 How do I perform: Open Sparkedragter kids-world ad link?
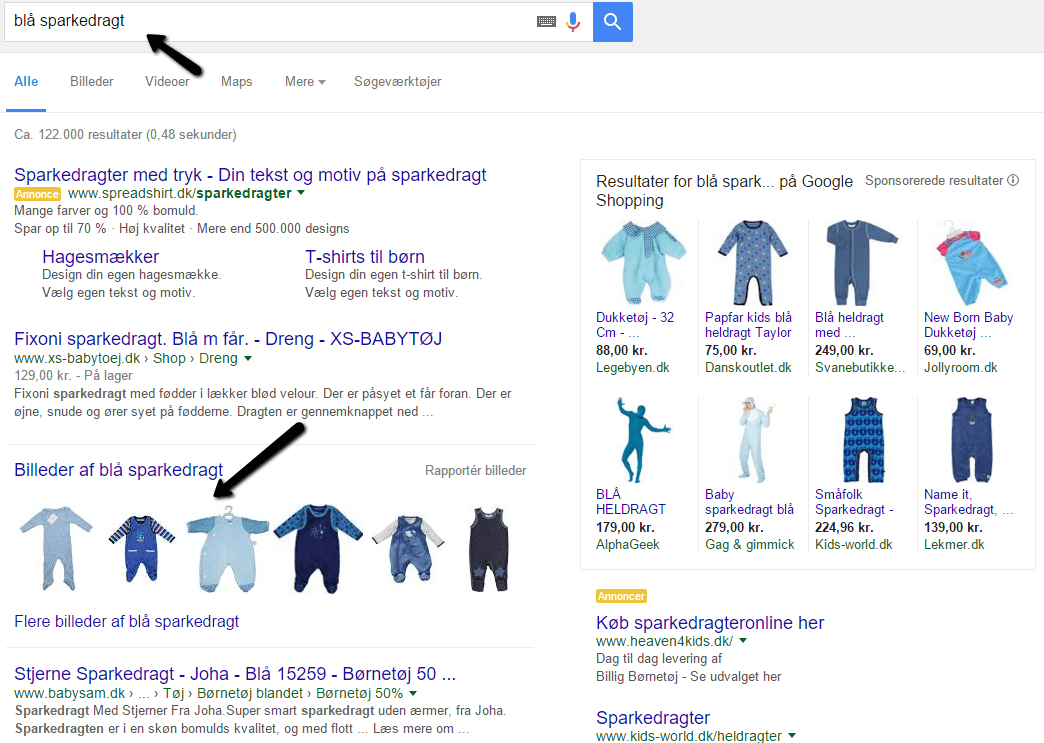(652, 718)
